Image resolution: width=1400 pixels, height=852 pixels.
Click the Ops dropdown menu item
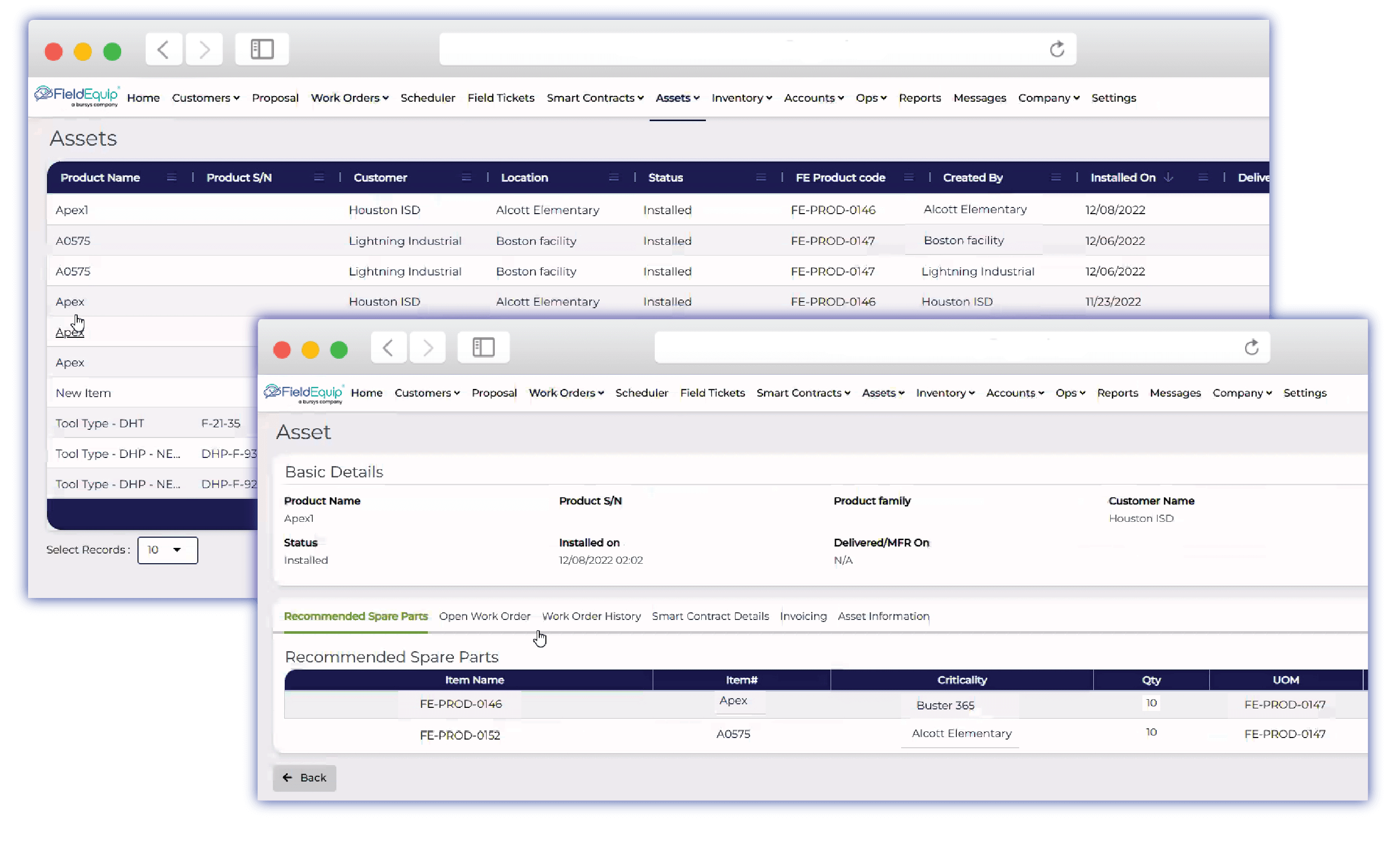tap(870, 97)
